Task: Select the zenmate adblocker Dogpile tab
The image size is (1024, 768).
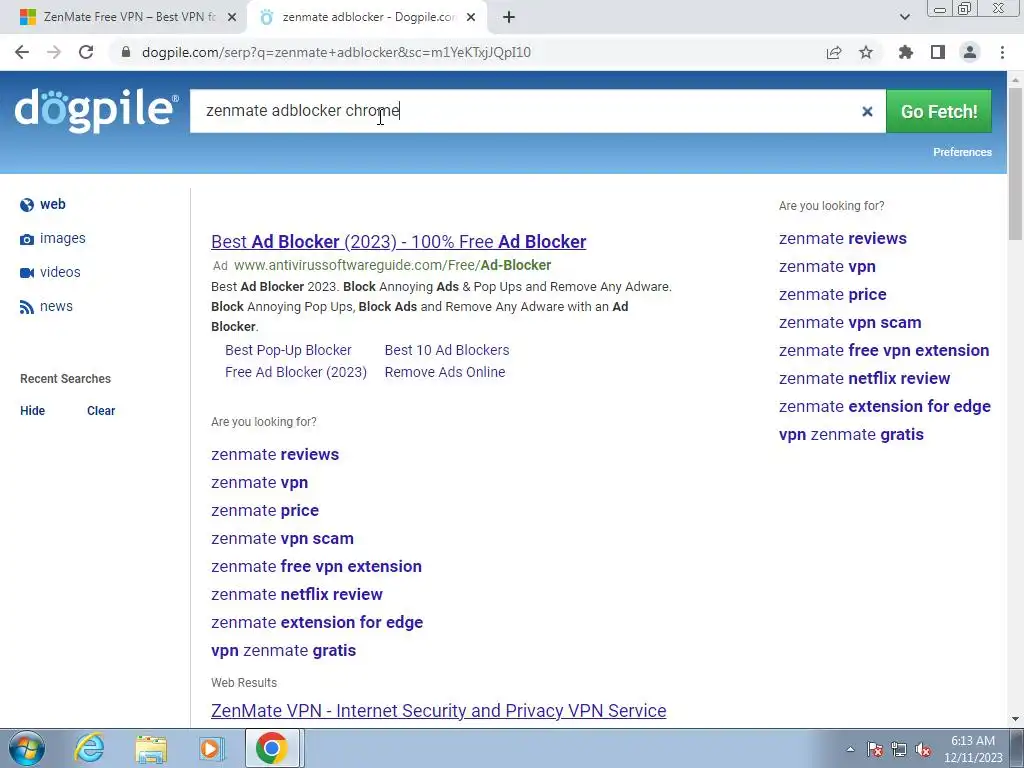Action: (x=369, y=17)
